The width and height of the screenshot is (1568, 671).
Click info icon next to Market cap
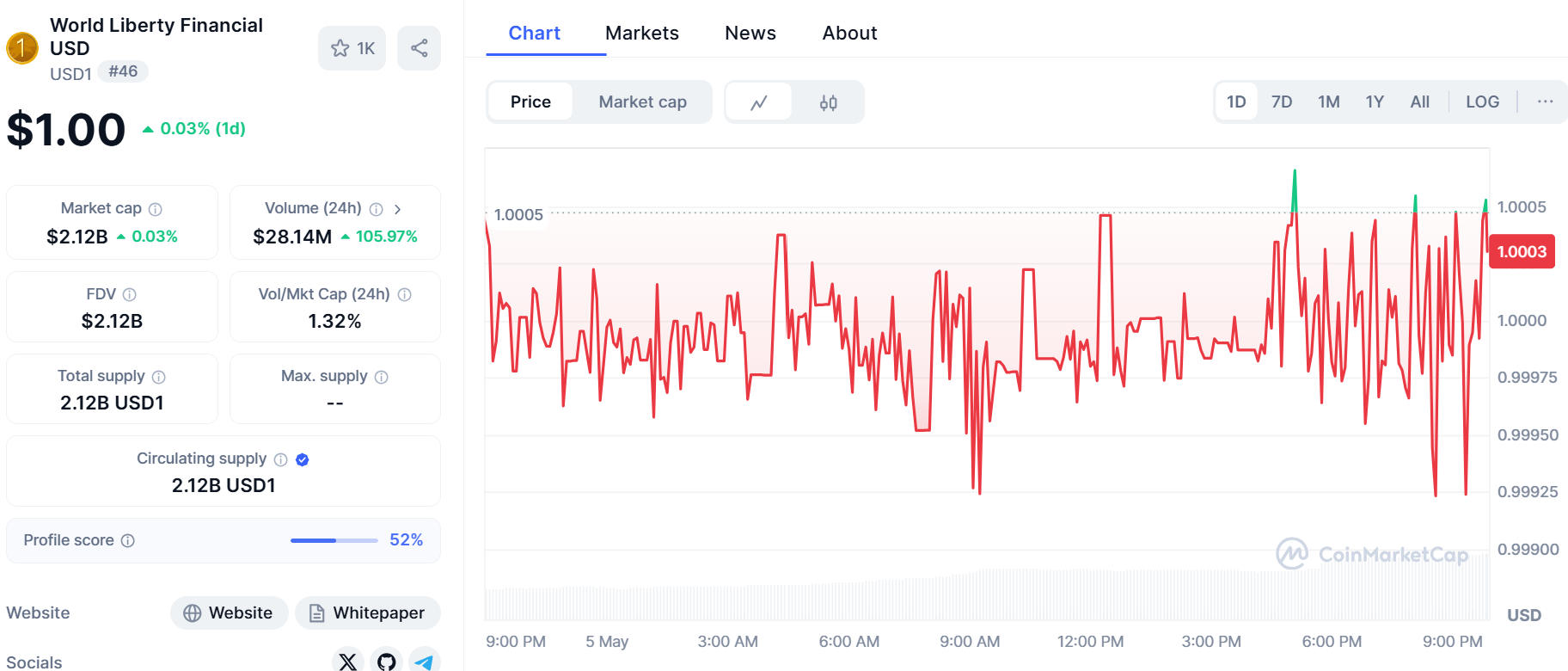click(156, 209)
